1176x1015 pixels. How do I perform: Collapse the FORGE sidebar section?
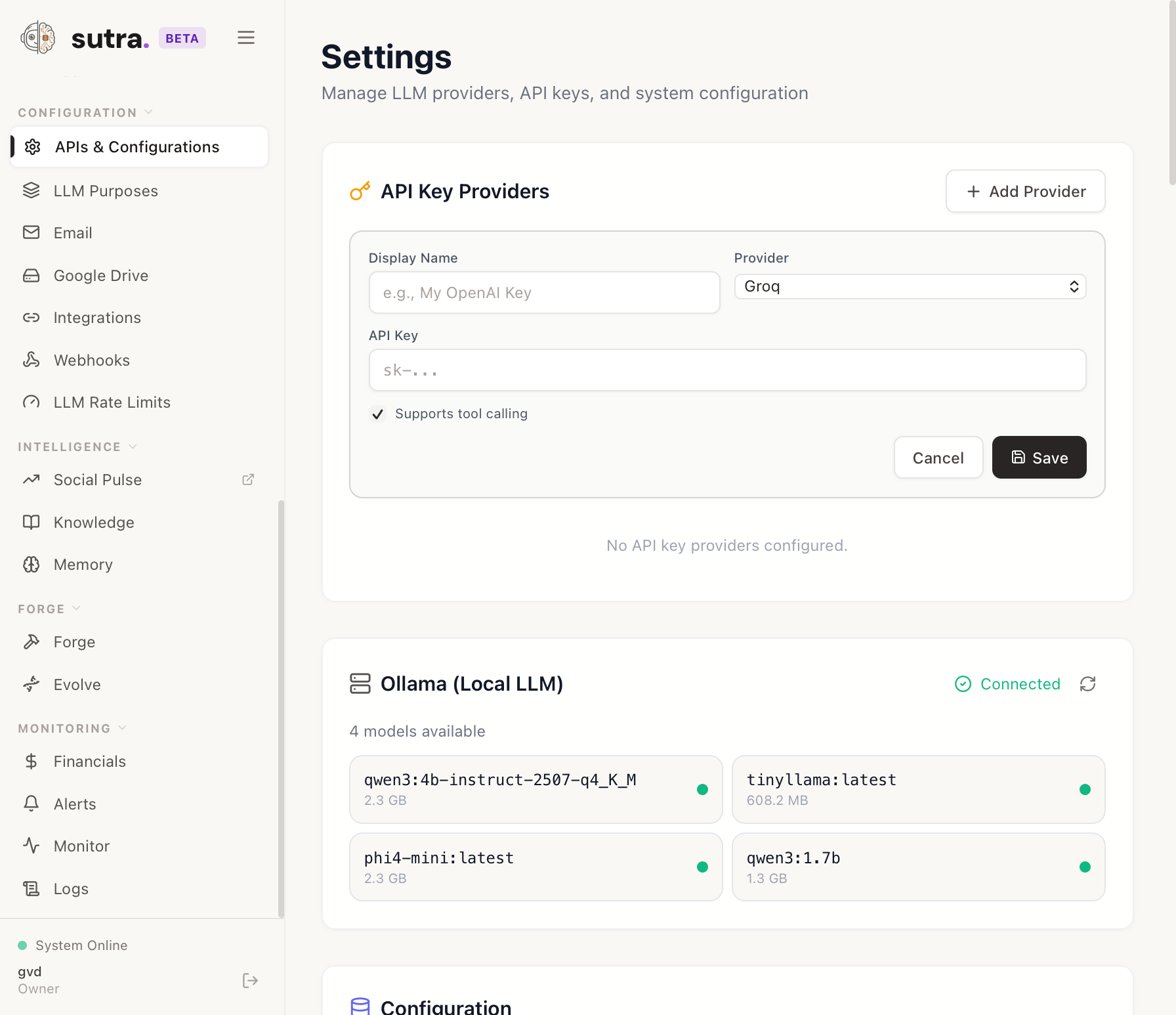(49, 609)
